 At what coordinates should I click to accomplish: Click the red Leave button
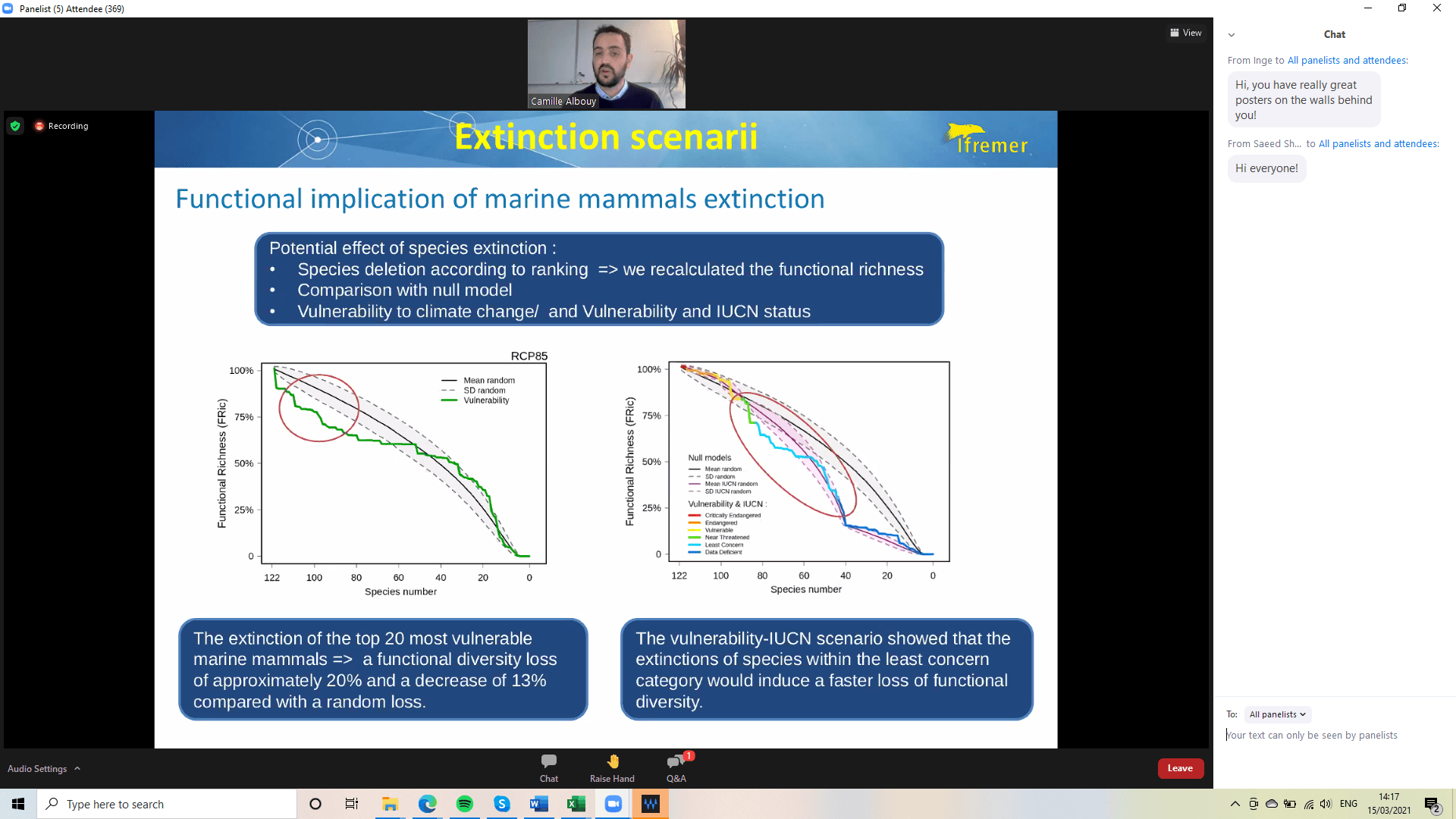[1180, 768]
